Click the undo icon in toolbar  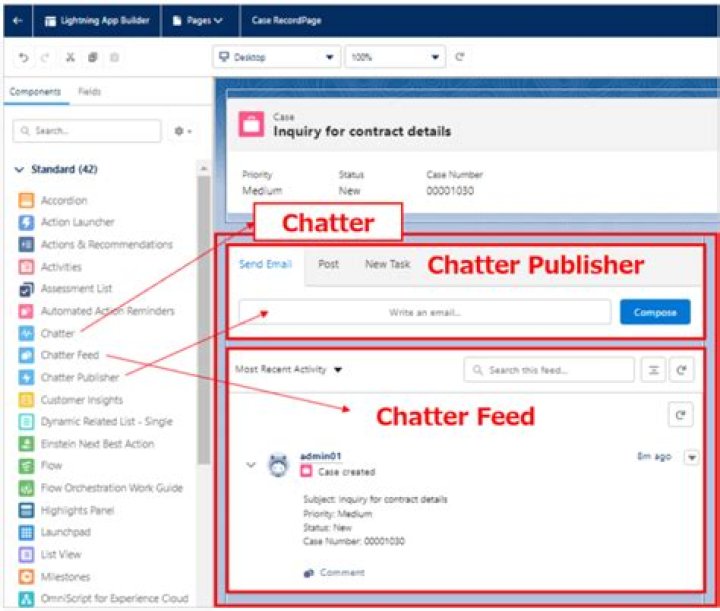[x=22, y=57]
